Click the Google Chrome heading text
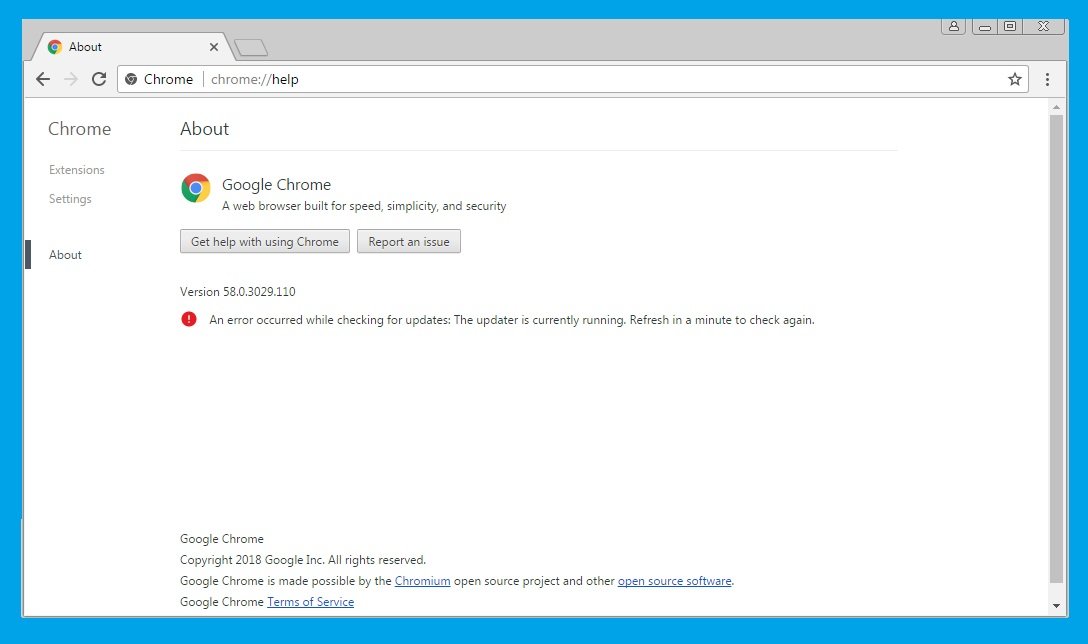 point(276,185)
